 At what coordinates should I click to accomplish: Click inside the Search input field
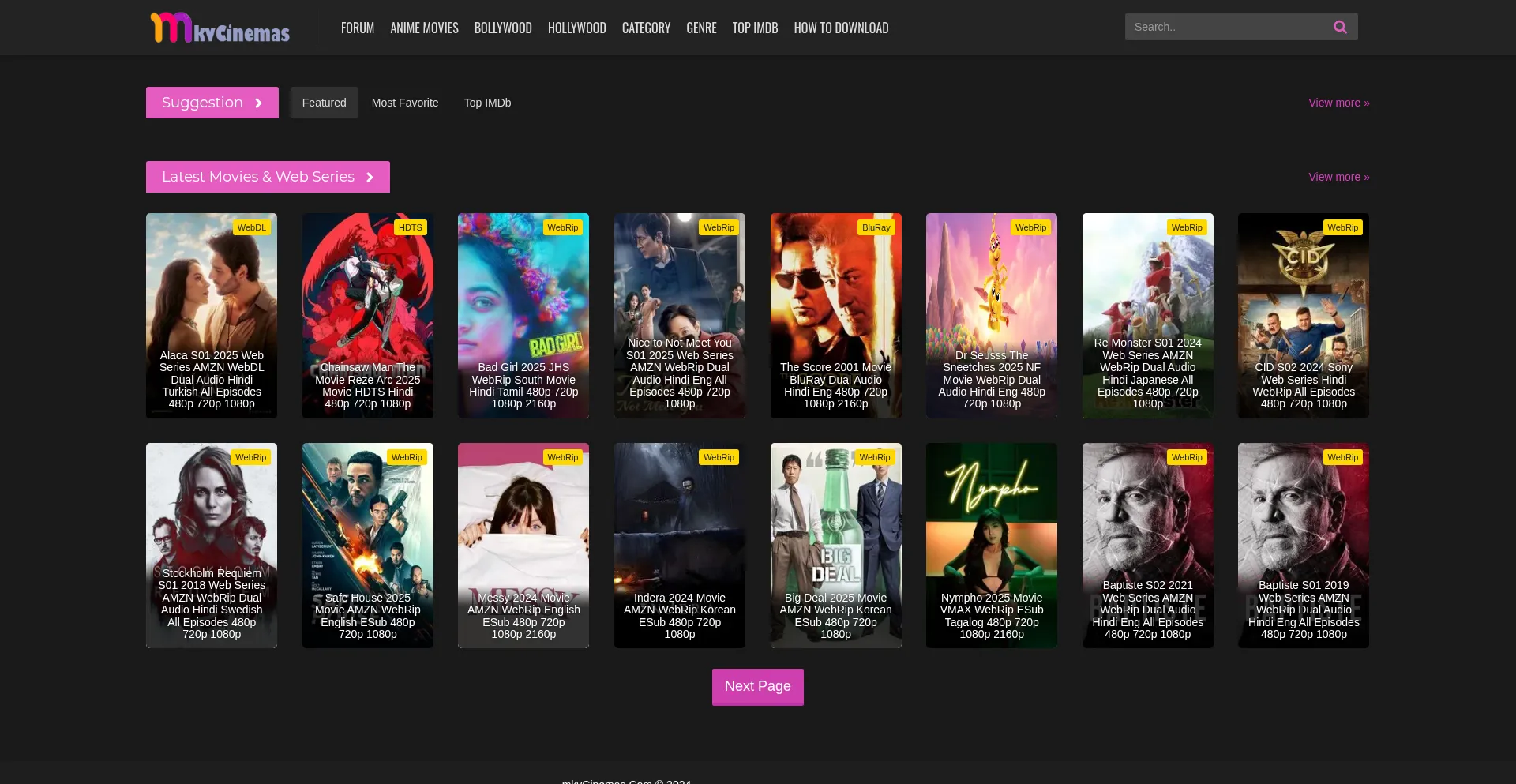tap(1224, 26)
